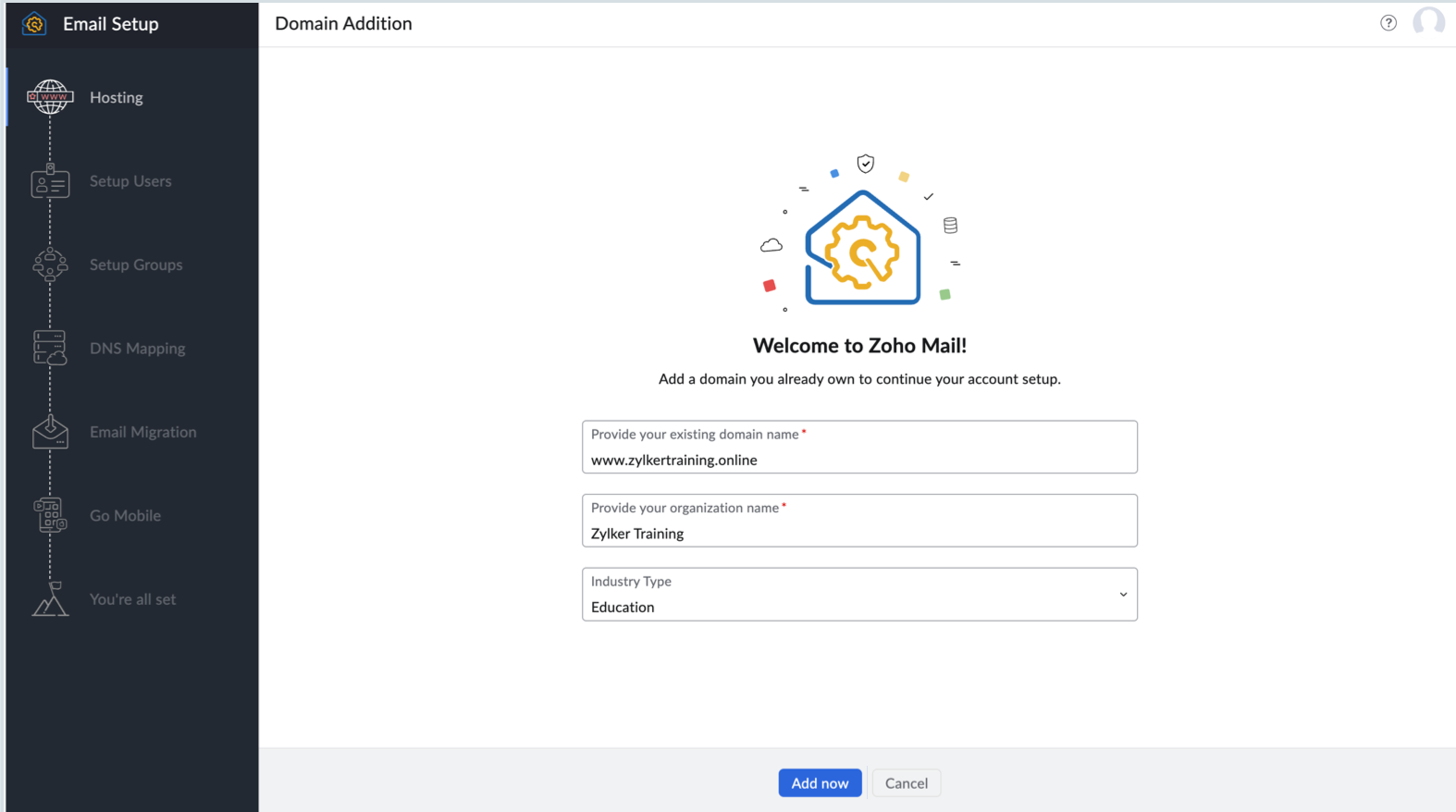Open the help question mark icon
The height and width of the screenshot is (812, 1456).
point(1388,23)
